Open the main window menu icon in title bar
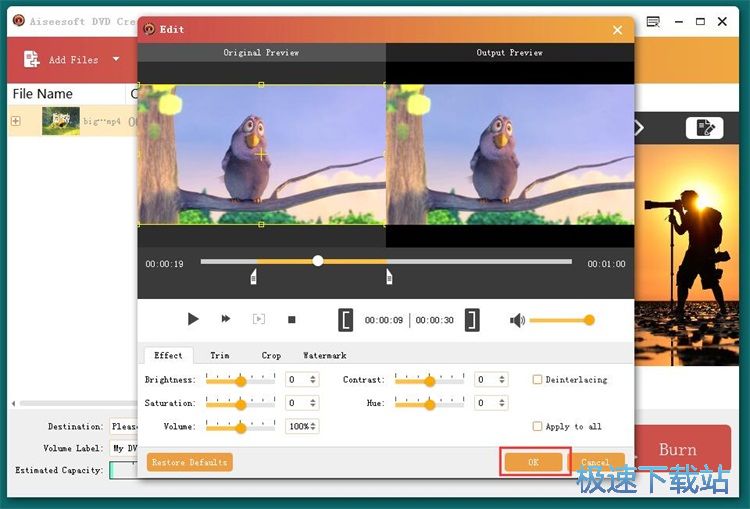The height and width of the screenshot is (509, 750). 653,22
